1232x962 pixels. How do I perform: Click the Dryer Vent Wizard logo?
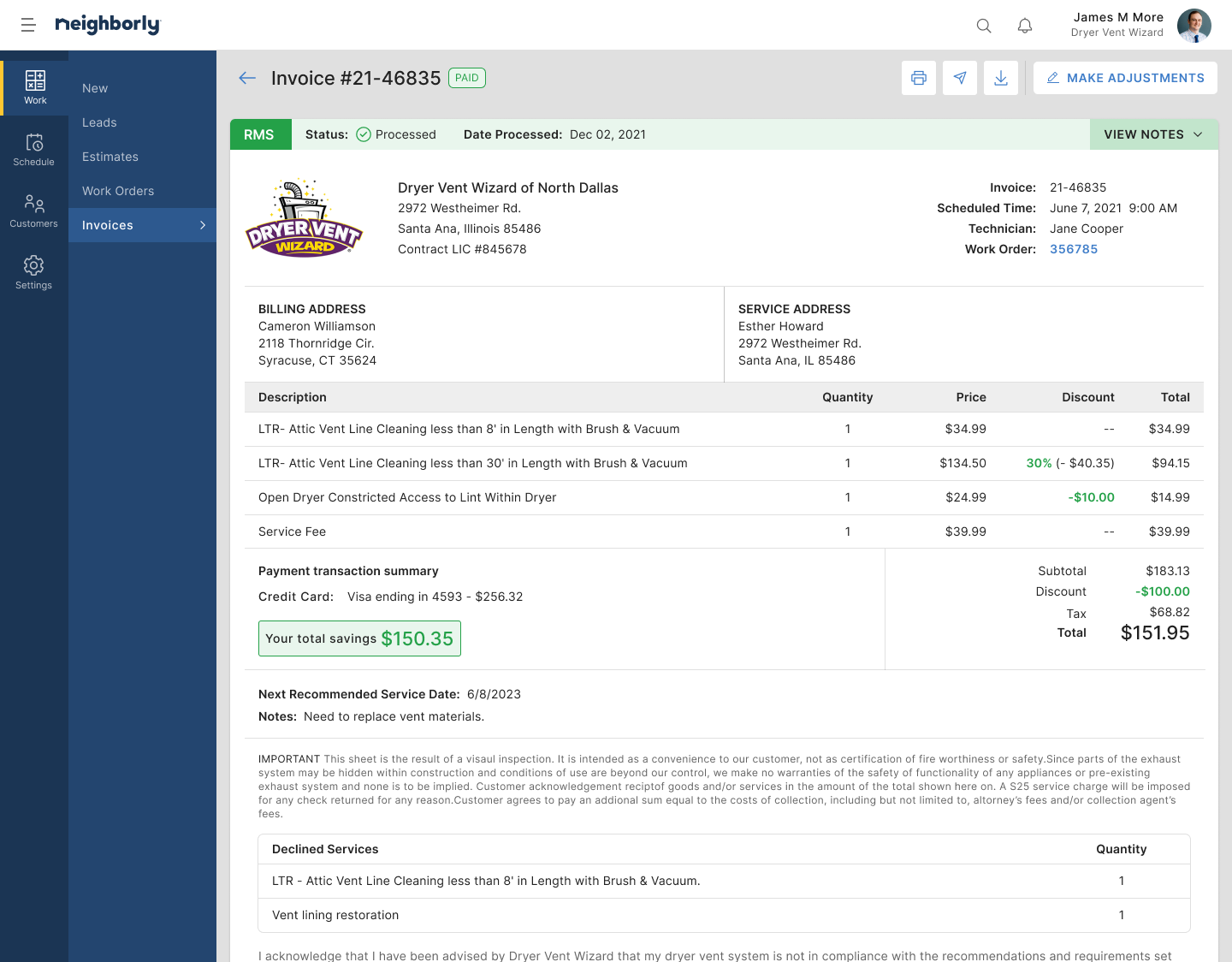304,217
